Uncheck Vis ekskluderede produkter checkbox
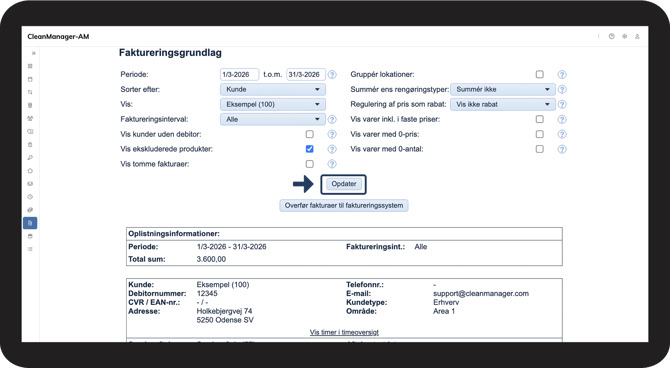This screenshot has height=368, width=670. pos(310,149)
